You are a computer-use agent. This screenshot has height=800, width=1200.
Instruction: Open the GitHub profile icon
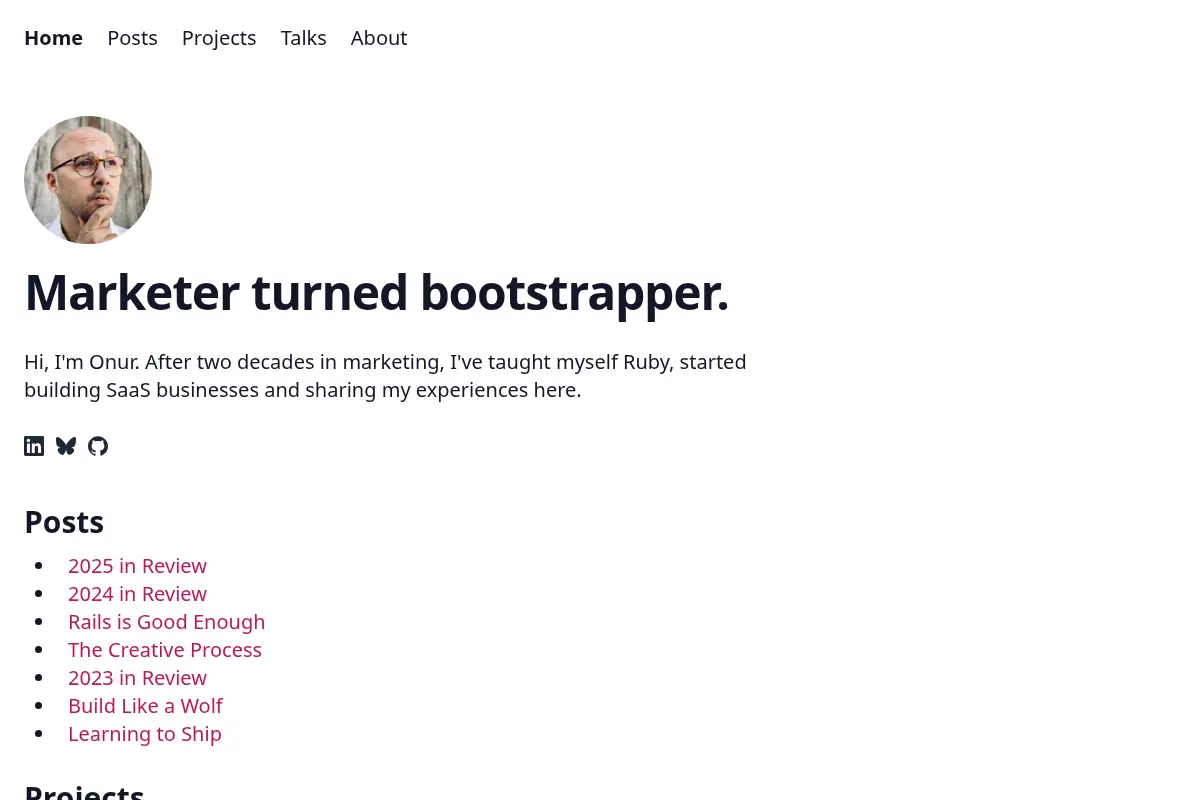click(98, 446)
